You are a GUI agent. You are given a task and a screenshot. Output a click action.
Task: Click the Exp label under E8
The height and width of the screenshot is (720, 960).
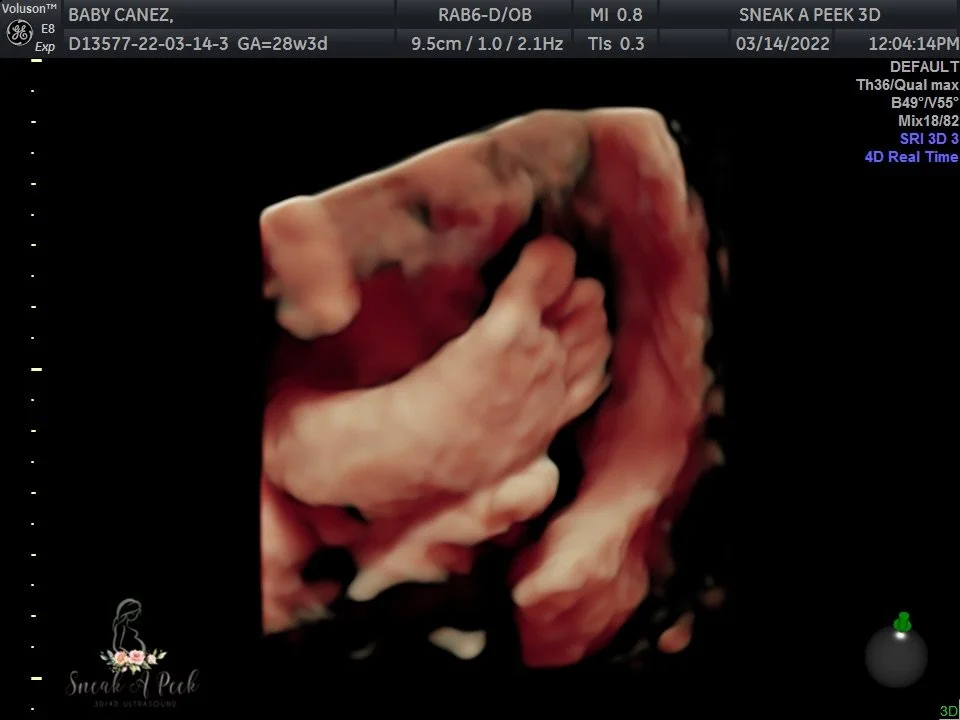click(45, 47)
